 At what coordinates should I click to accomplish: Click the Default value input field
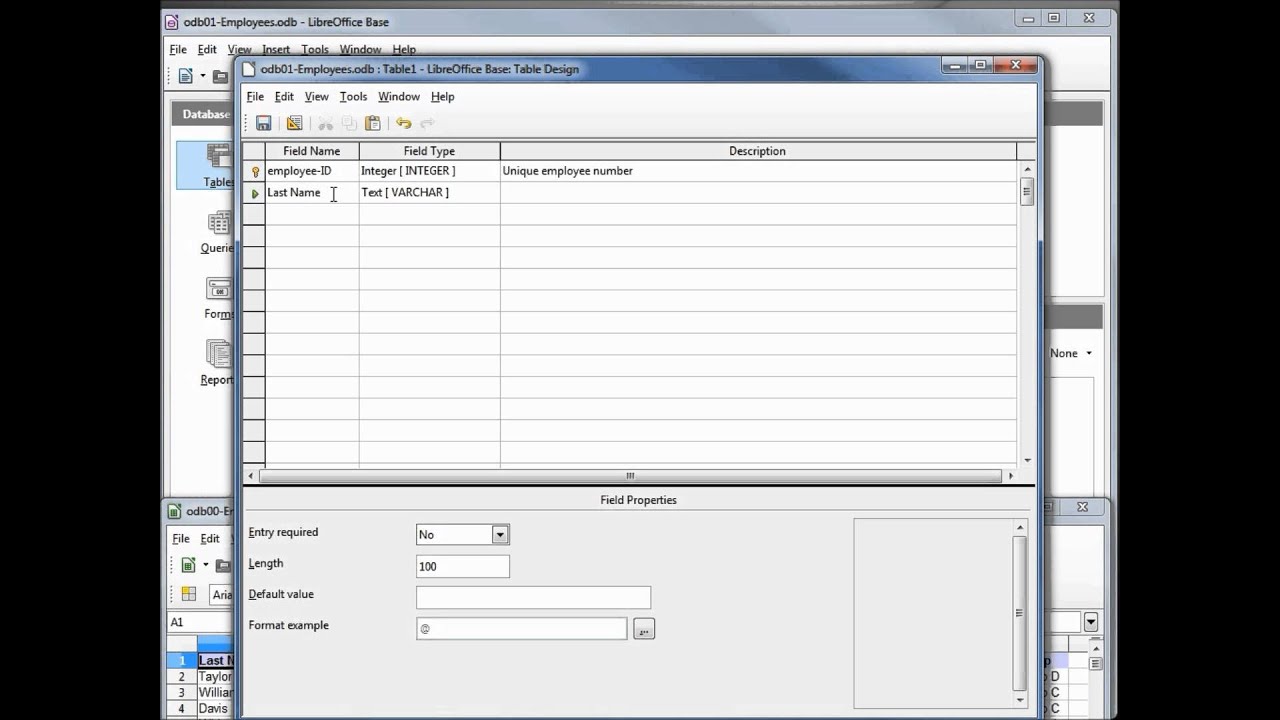point(533,597)
